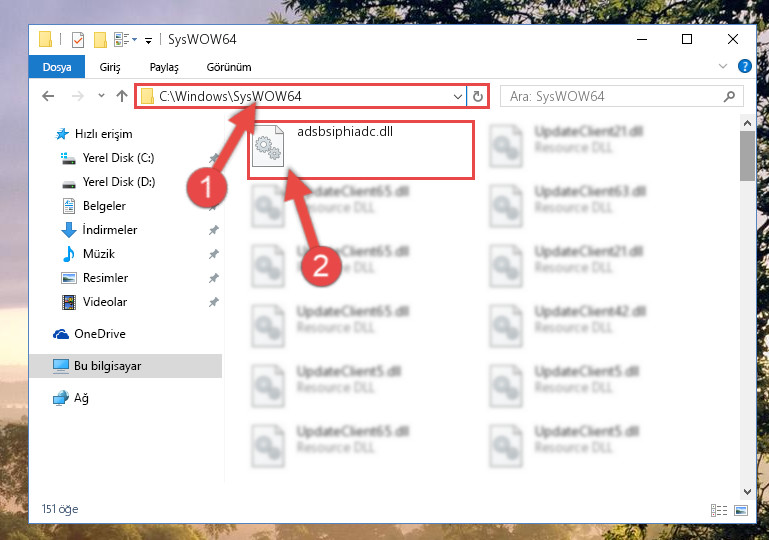The width and height of the screenshot is (769, 540).
Task: Go back with the left arrow
Action: click(48, 96)
